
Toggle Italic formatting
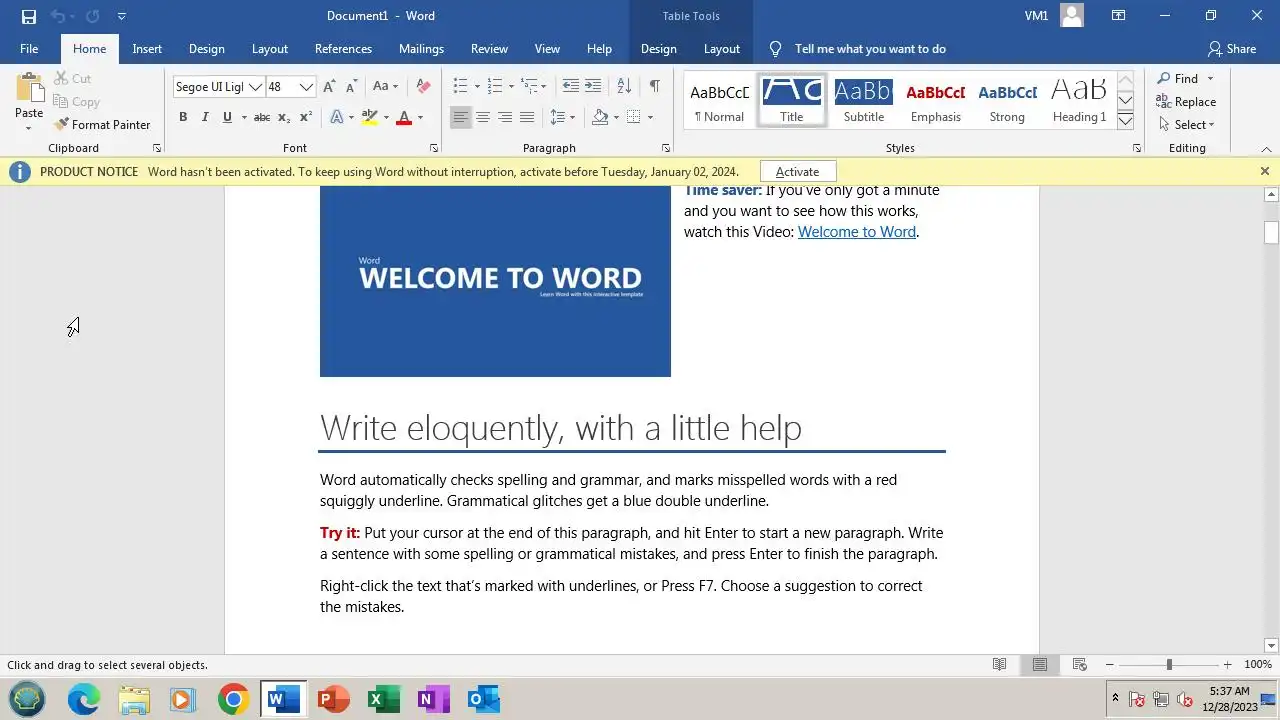pos(205,117)
